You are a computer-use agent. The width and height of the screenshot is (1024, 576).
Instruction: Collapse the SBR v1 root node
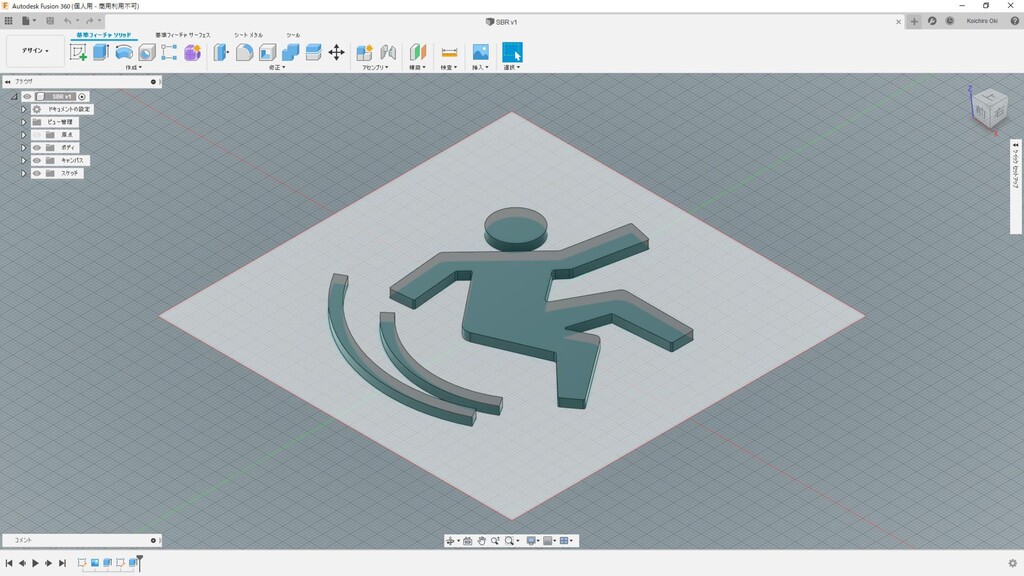(14, 97)
